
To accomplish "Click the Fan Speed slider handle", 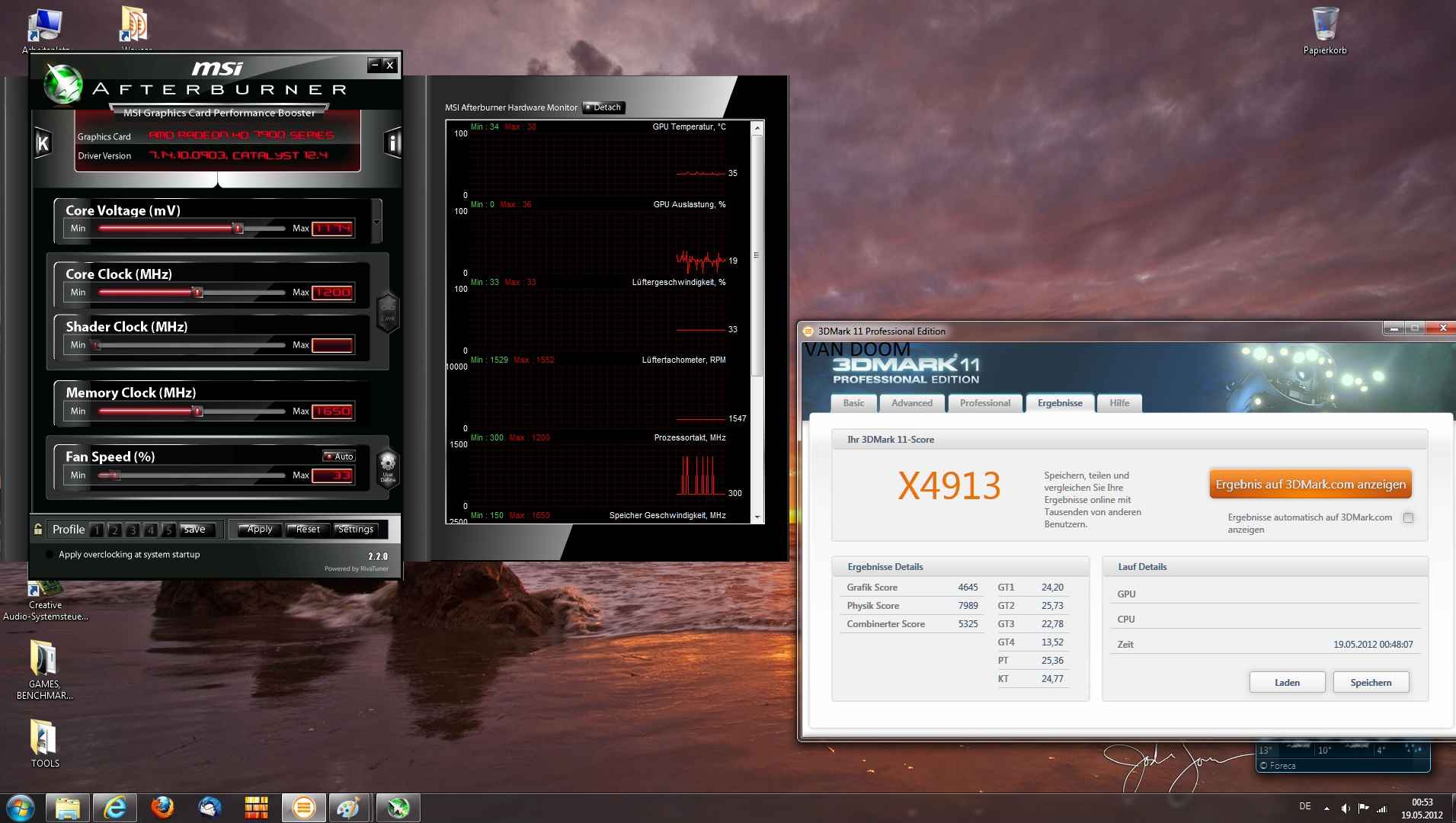I will pyautogui.click(x=115, y=475).
